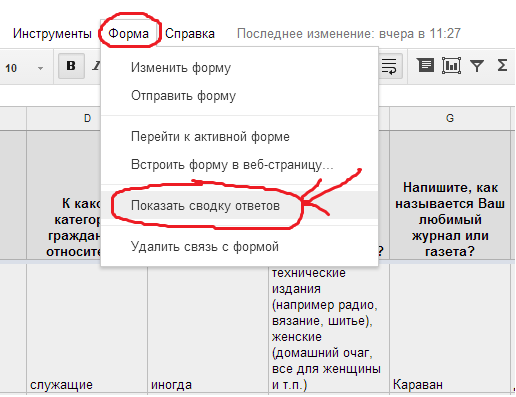This screenshot has width=516, height=397.
Task: Choose Отправить форму menu entry
Action: (x=239, y=96)
